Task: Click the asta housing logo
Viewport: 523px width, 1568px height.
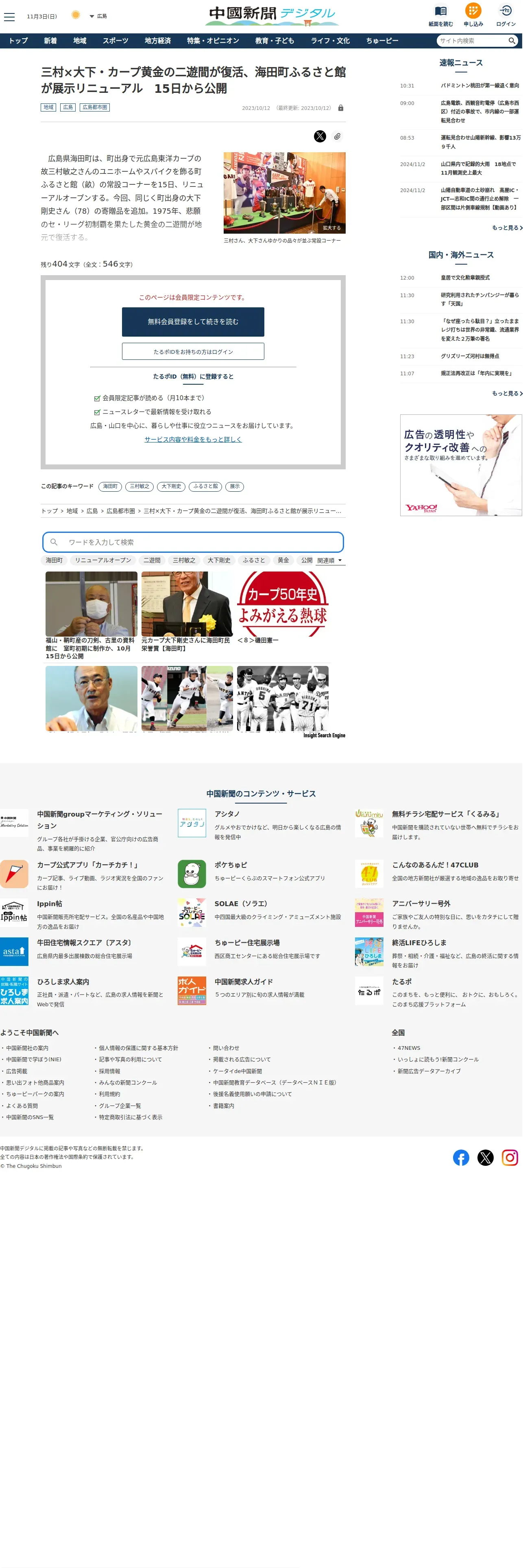Action: pos(14,951)
